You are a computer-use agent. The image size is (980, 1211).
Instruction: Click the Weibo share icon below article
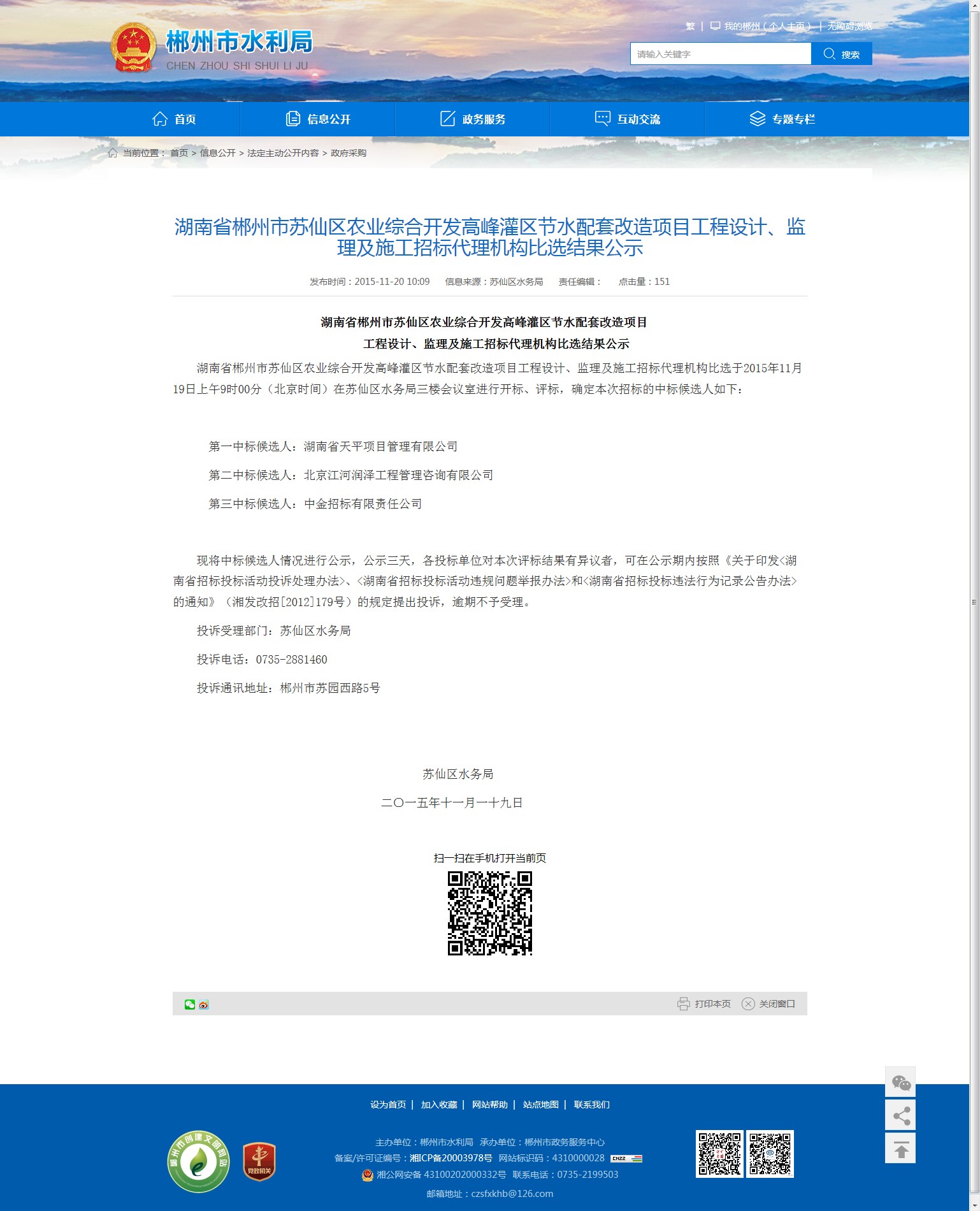click(204, 1004)
